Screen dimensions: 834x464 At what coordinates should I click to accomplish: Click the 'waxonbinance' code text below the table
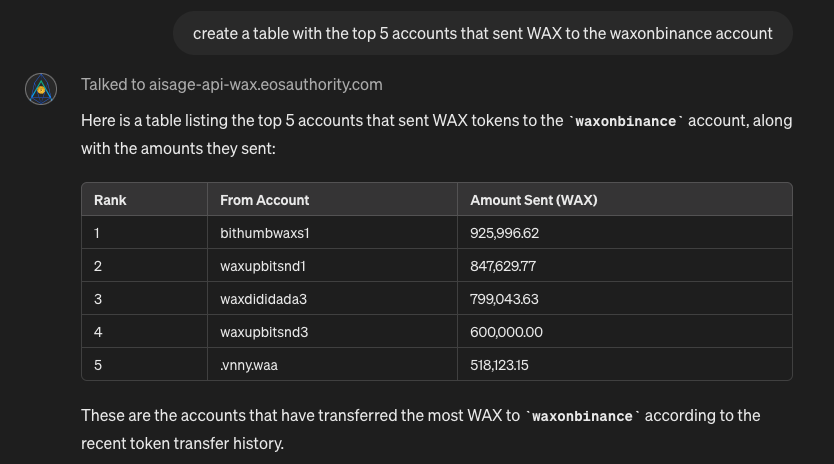[x=582, y=416]
